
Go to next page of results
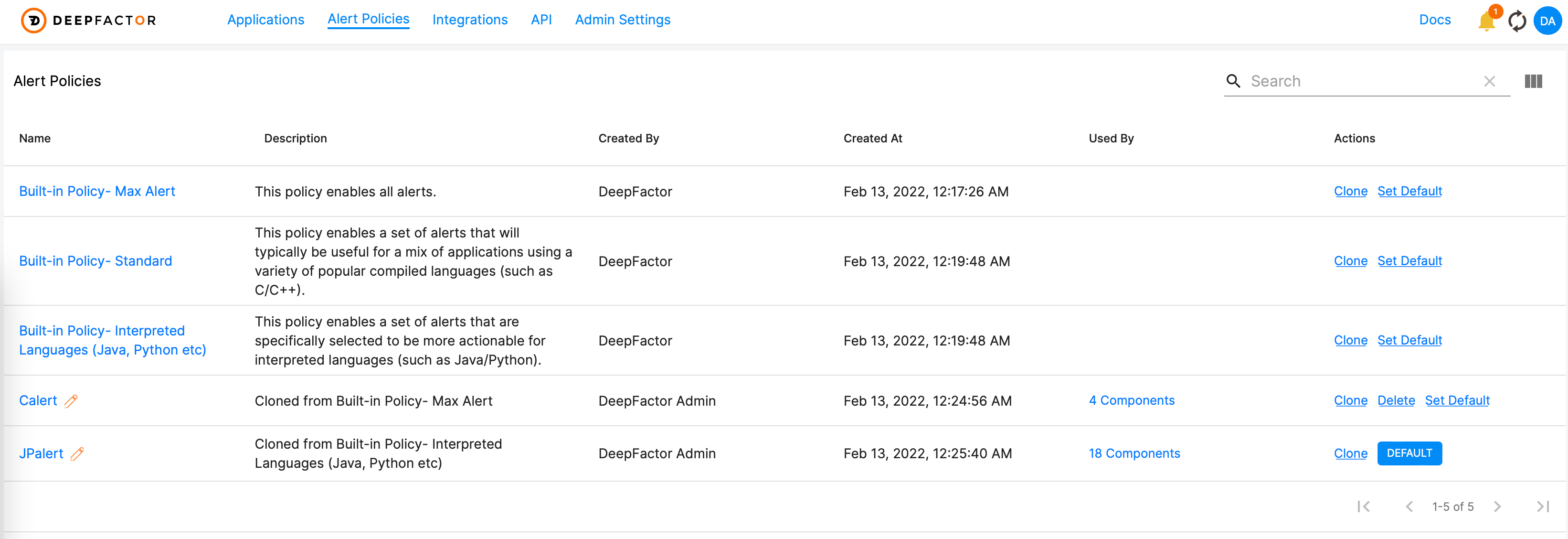coord(1497,506)
